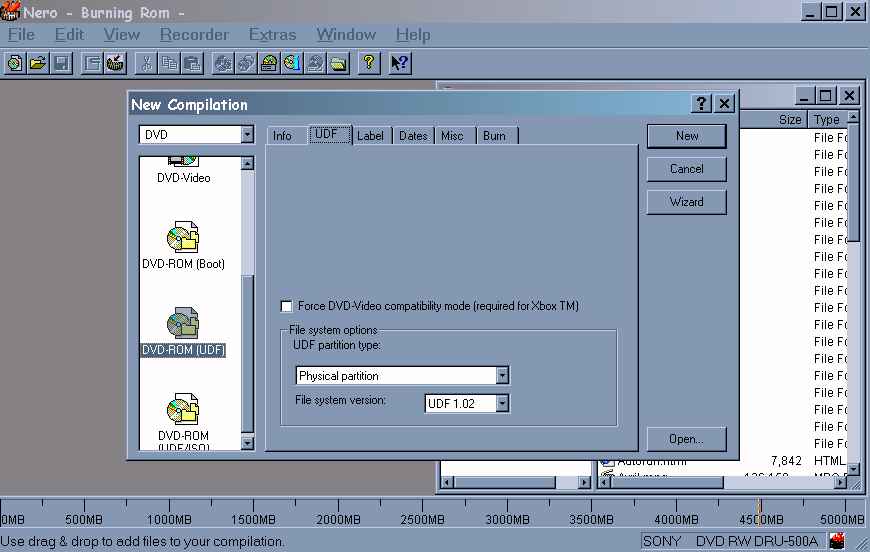Viewport: 870px width, 552px height.
Task: Click the question mark button in New Compilation titlebar
Action: click(x=701, y=104)
